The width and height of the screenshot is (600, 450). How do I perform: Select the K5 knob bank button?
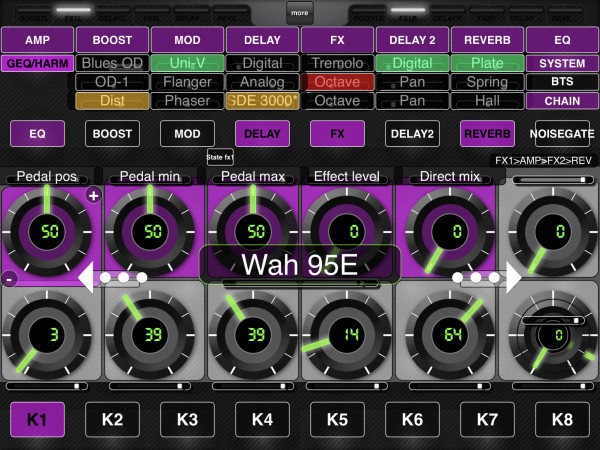(x=338, y=419)
